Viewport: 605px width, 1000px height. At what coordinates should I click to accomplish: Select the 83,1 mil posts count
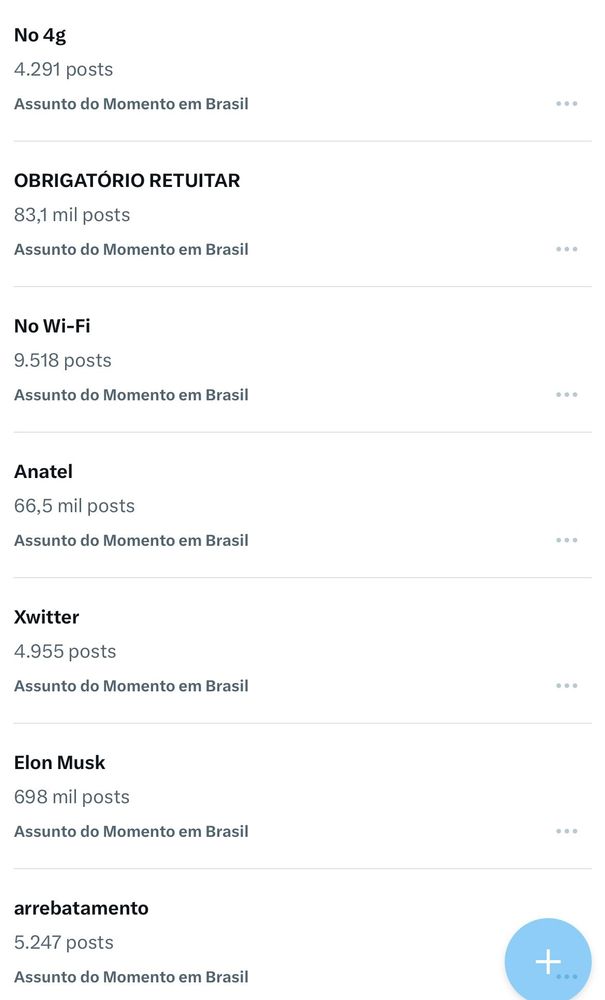[x=72, y=215]
